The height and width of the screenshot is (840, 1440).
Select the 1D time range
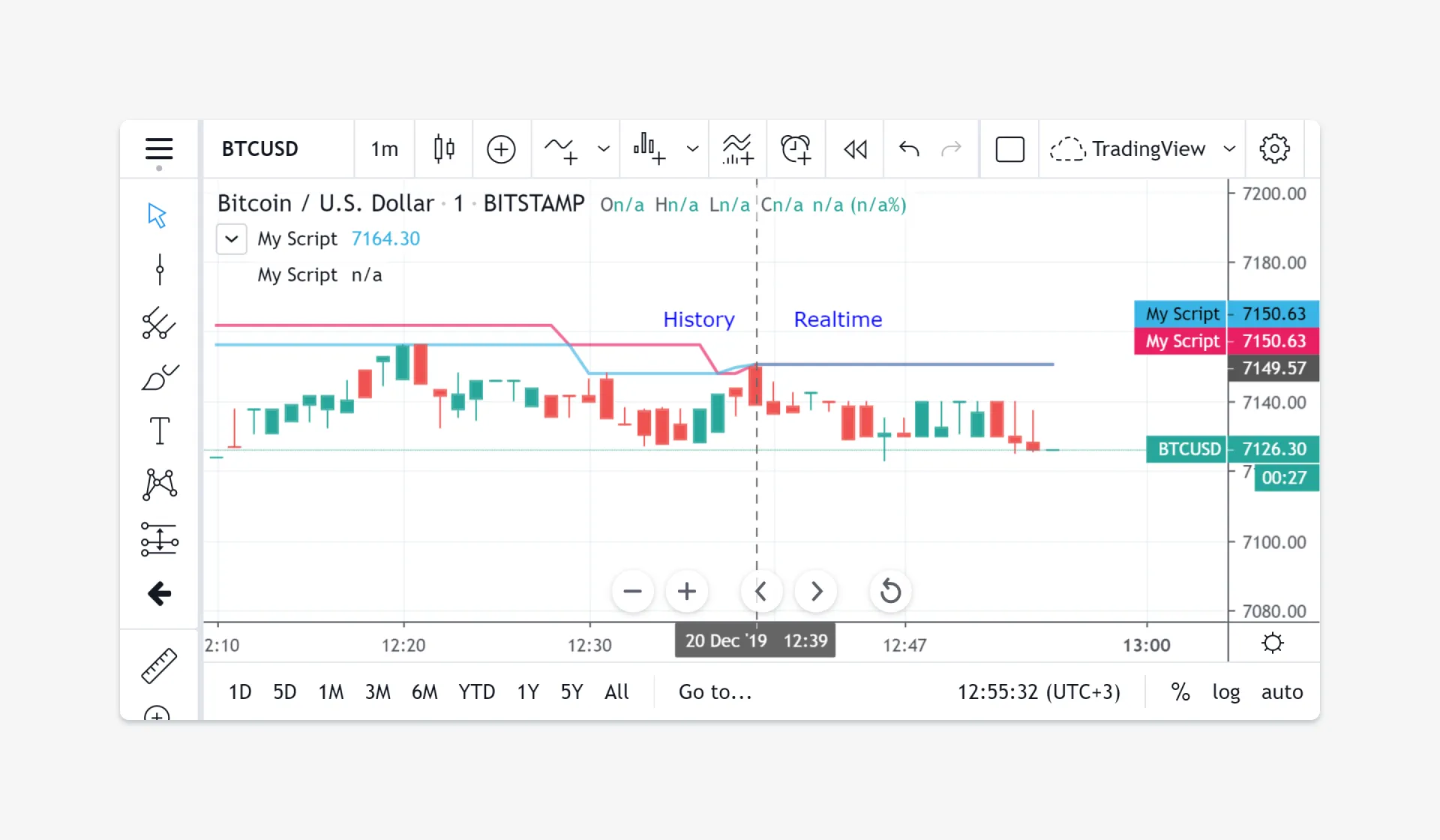coord(240,691)
